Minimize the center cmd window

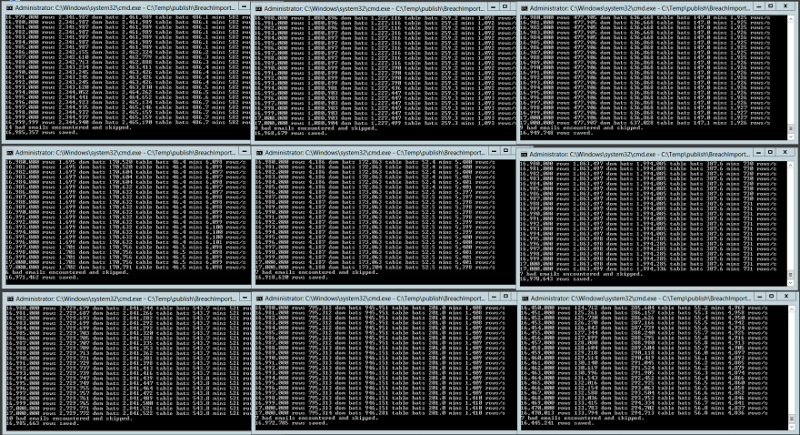[x=494, y=151]
